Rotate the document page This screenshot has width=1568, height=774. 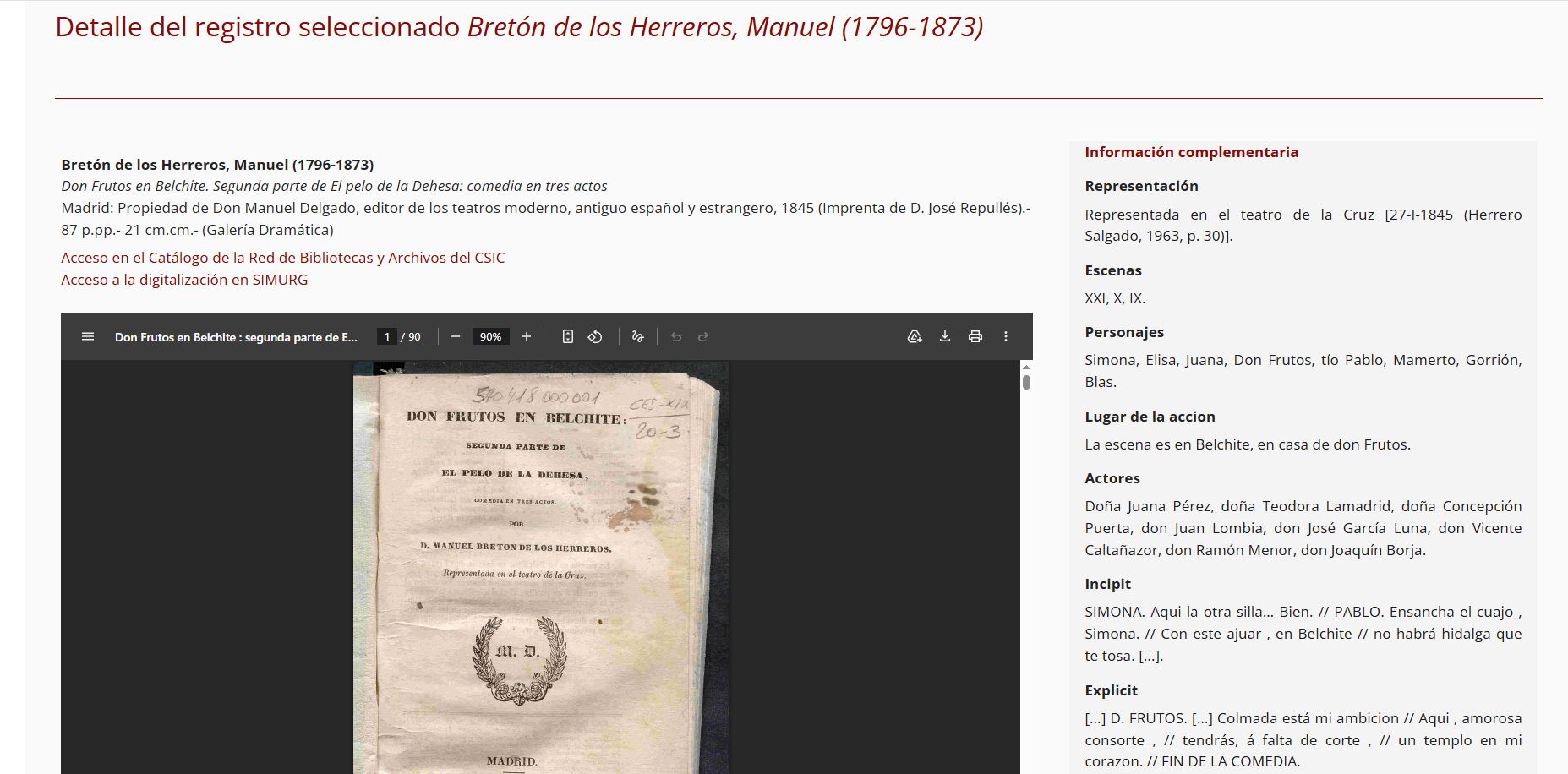coord(594,335)
